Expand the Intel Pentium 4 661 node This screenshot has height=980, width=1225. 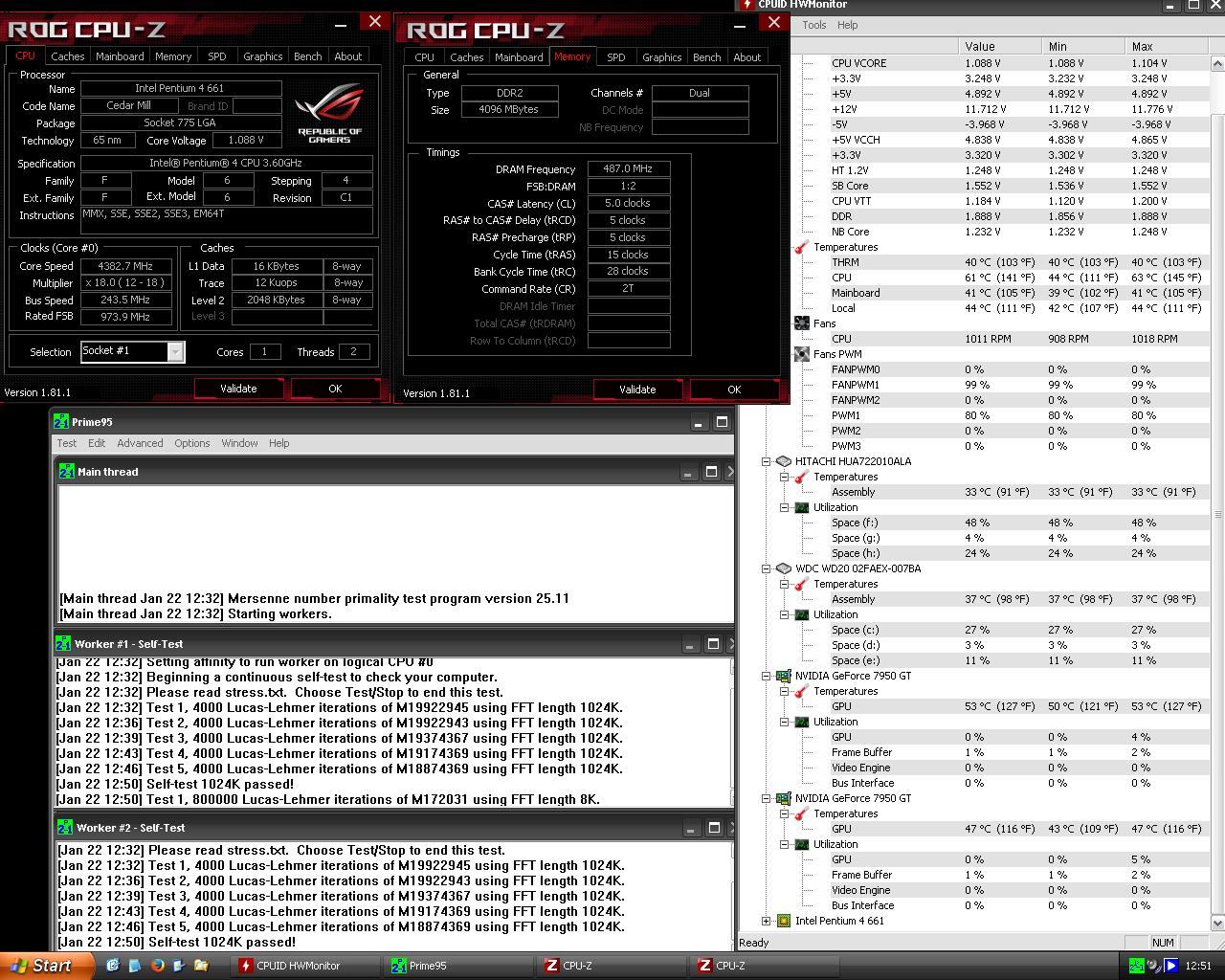tap(766, 921)
